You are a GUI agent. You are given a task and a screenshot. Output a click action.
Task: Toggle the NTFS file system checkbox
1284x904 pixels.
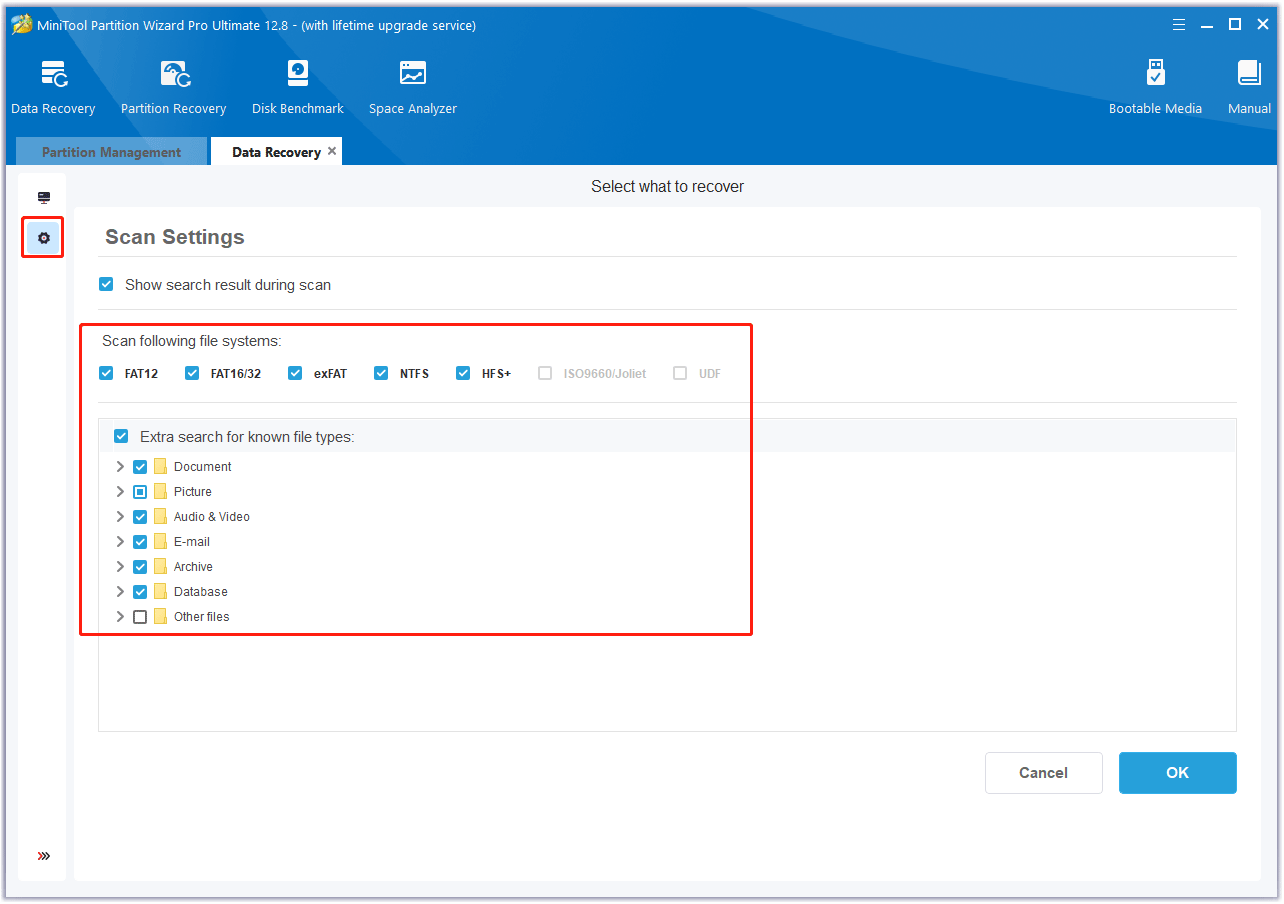click(x=381, y=374)
